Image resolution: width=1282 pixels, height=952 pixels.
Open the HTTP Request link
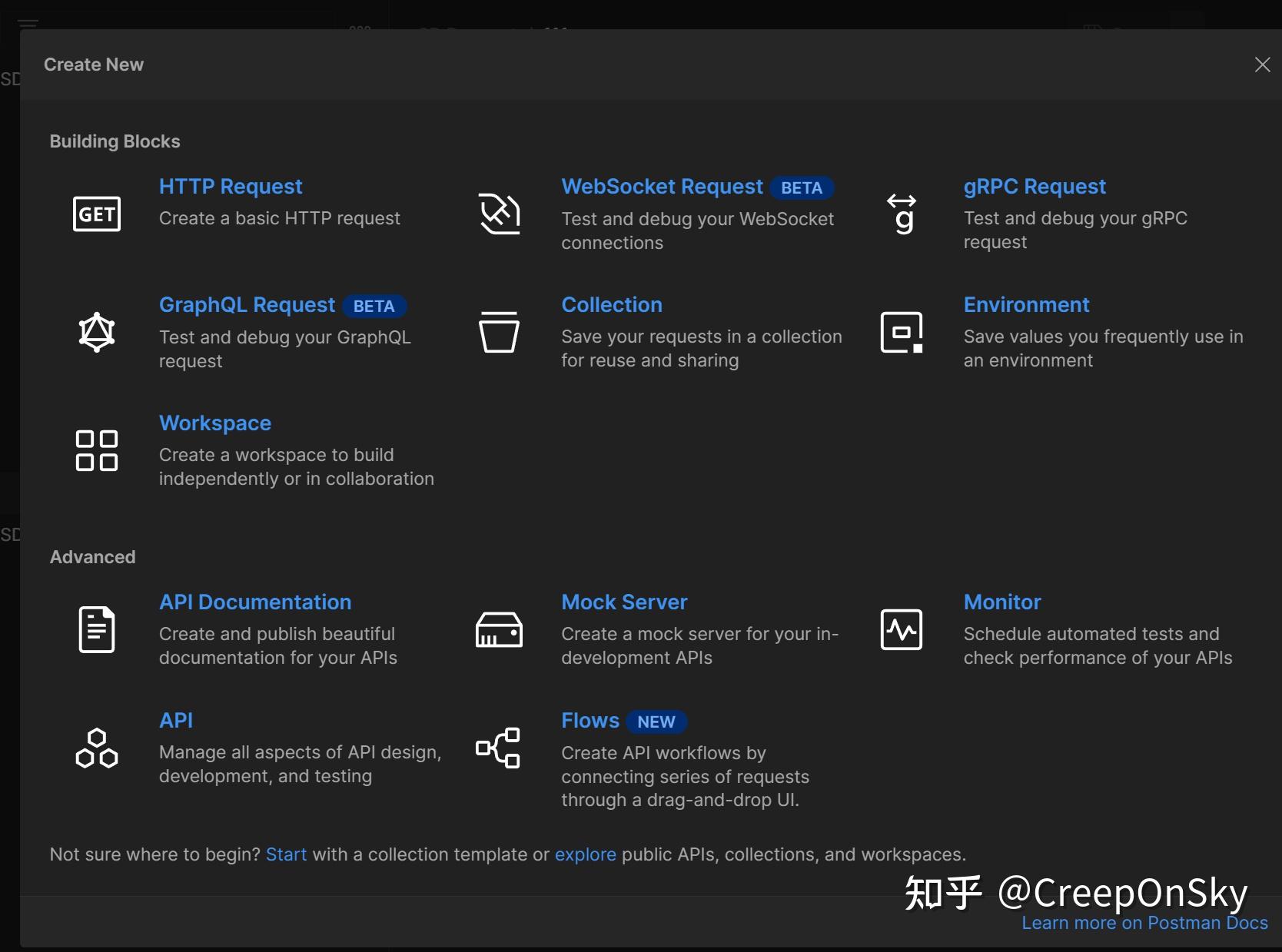click(231, 187)
